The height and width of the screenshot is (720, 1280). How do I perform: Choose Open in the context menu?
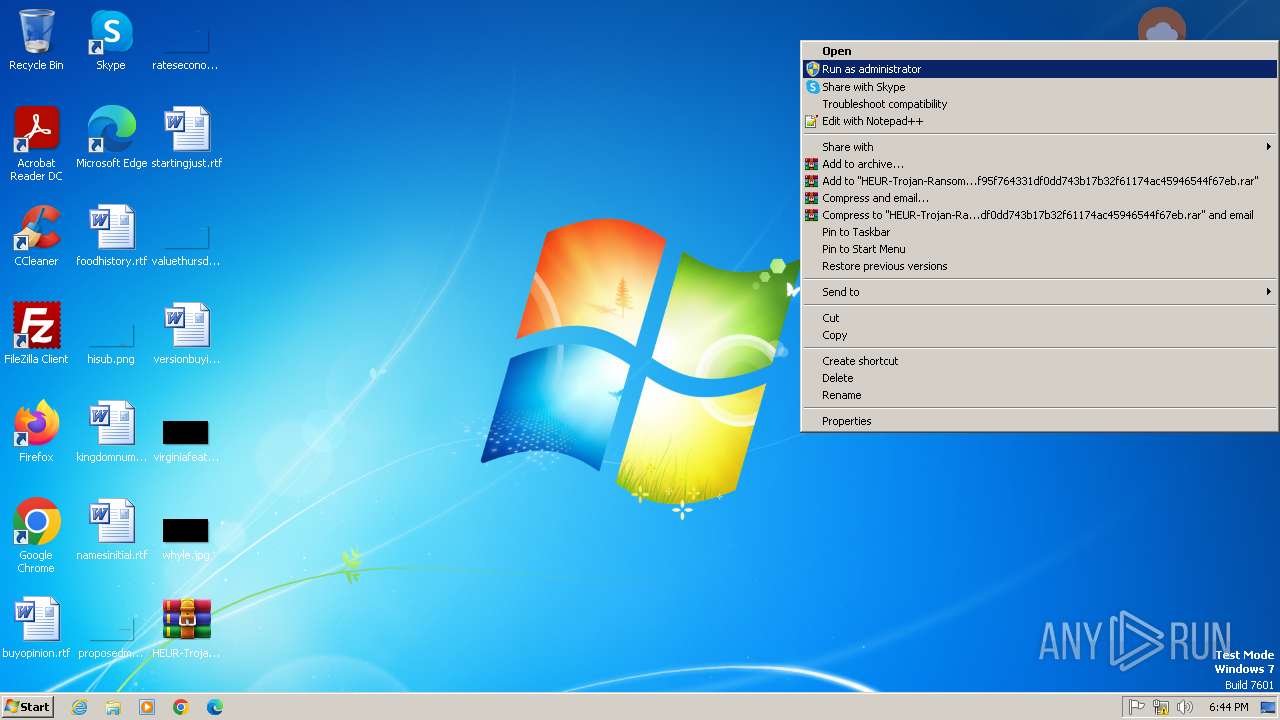(x=1040, y=51)
